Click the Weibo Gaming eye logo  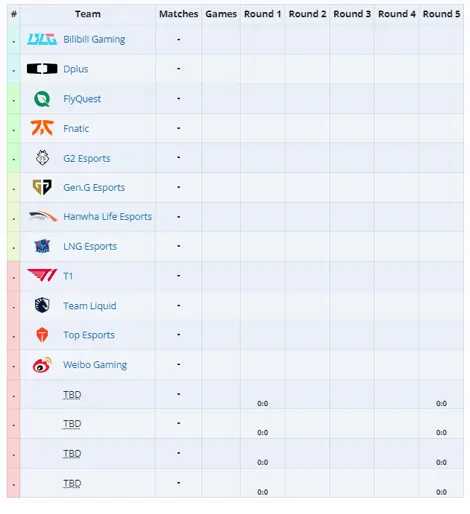42,365
